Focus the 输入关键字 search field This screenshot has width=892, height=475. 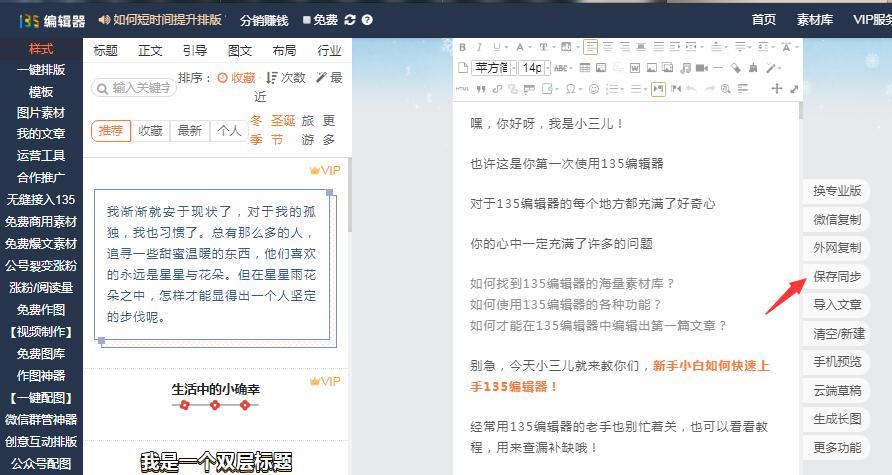tap(134, 88)
